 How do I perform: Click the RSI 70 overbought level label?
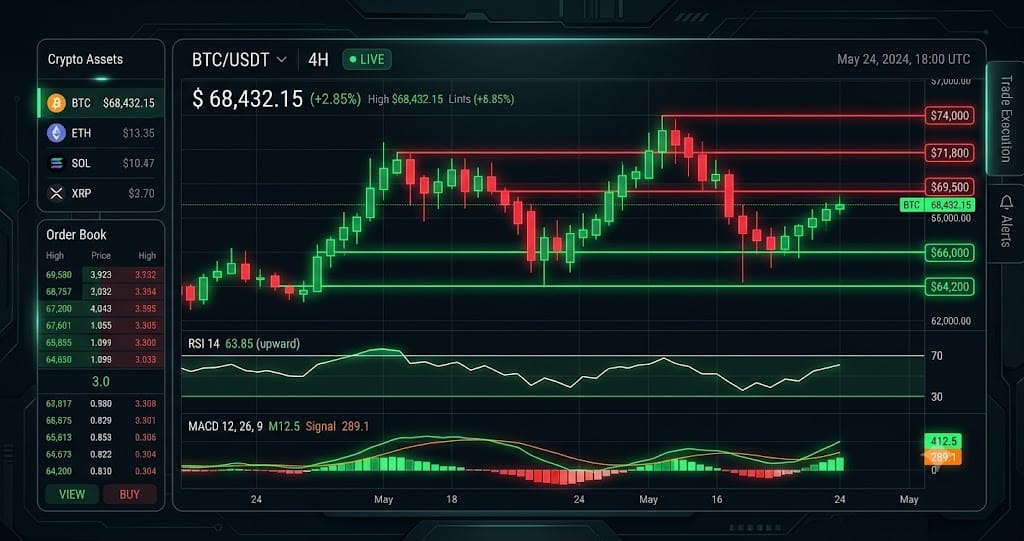coord(936,356)
